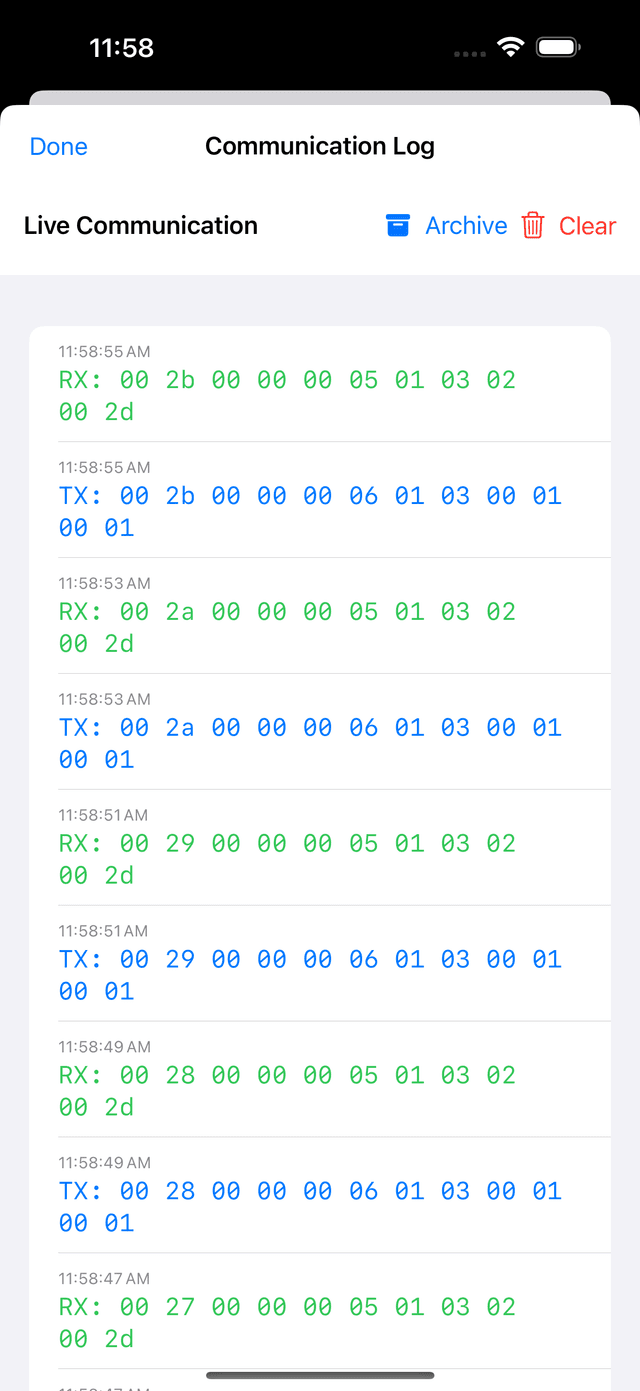Tap the trash icon to clear the log

point(533,225)
